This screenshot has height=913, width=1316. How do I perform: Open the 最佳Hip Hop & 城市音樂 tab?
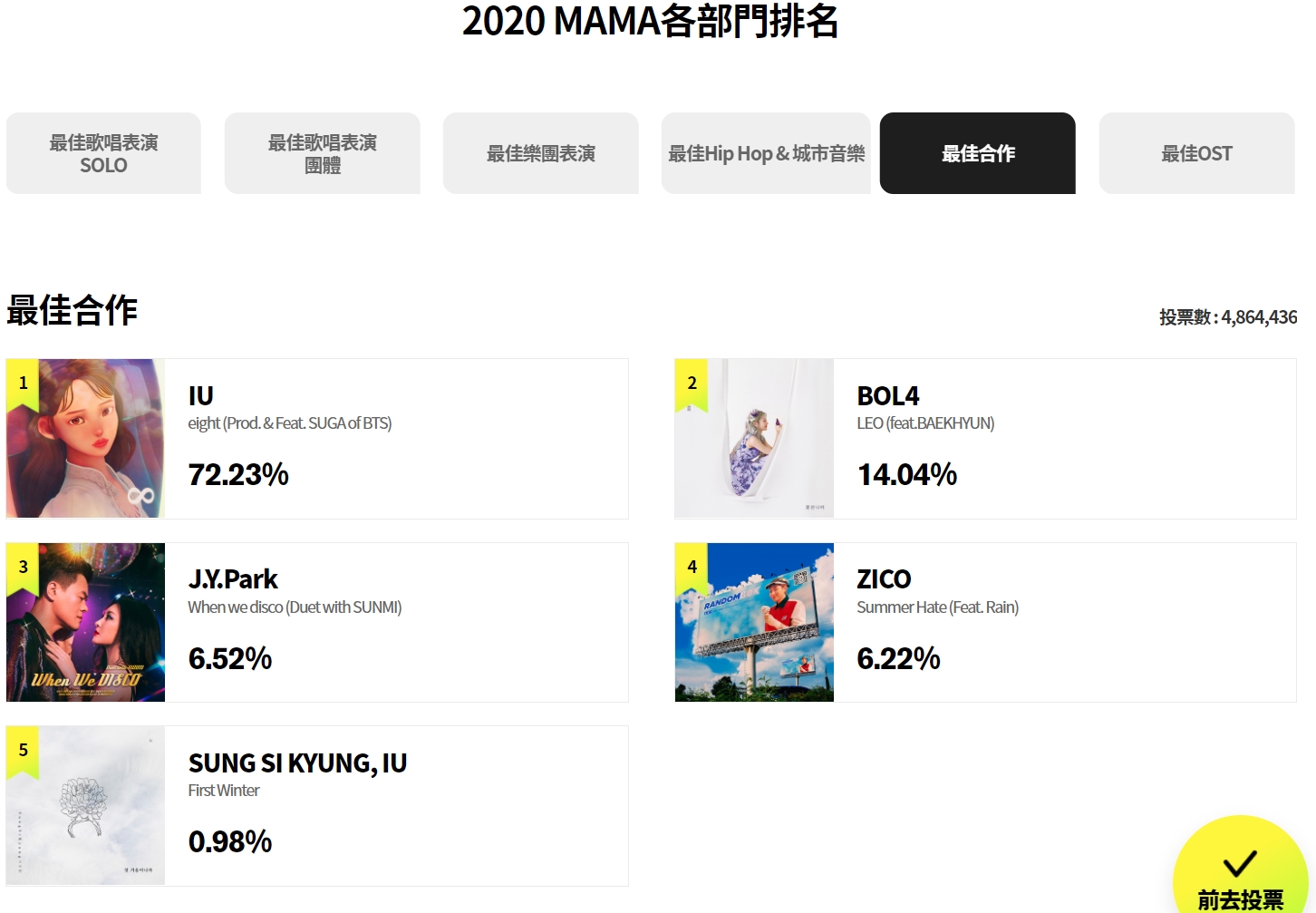tap(766, 153)
